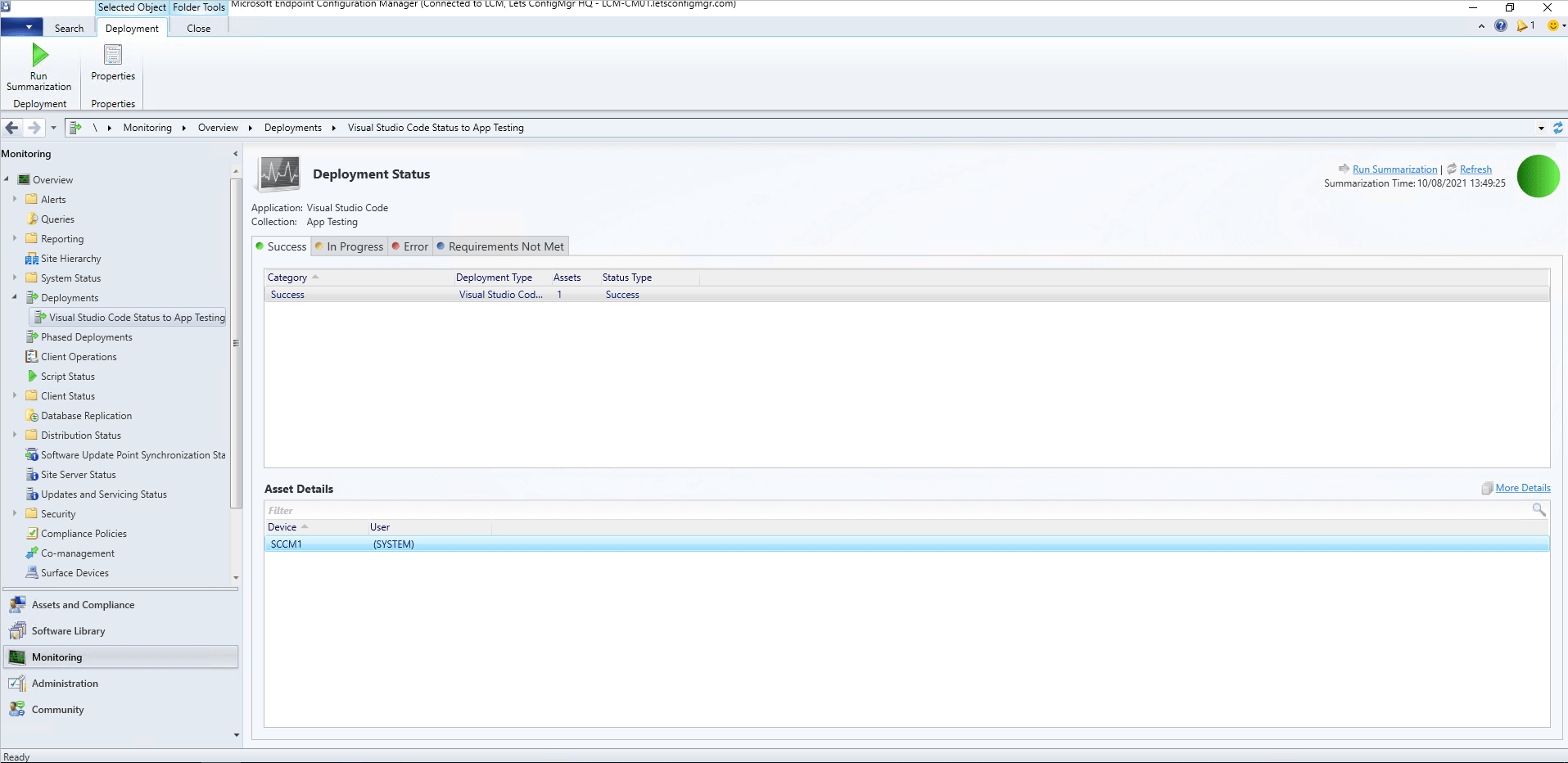Click the Community workspace icon

pyautogui.click(x=17, y=710)
